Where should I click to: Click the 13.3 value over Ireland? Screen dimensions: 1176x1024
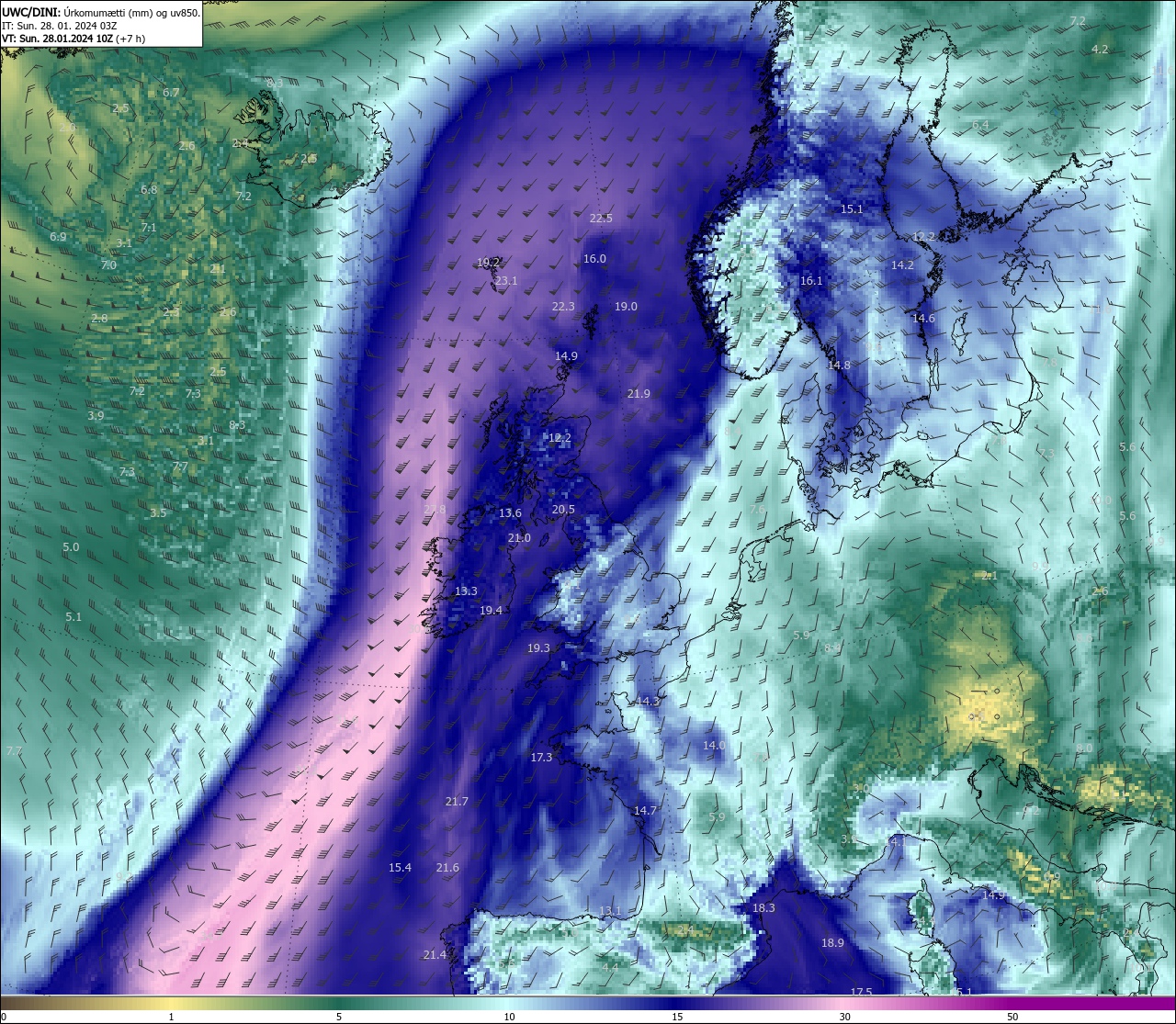[466, 591]
